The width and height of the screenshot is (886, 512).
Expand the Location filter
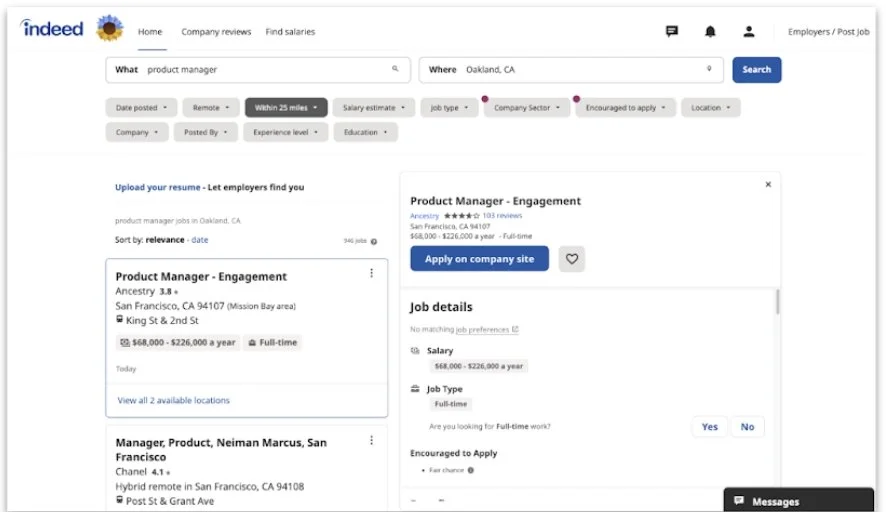click(711, 107)
